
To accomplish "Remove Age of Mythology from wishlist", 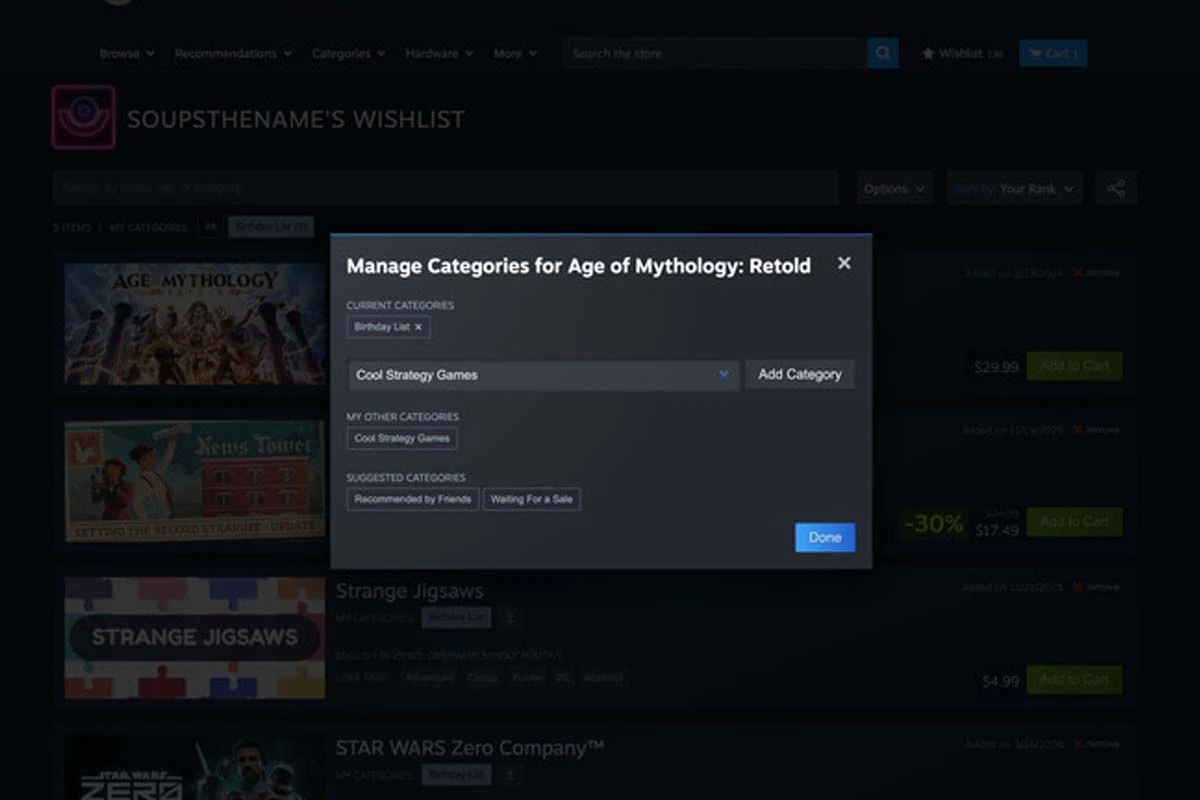I will pos(1096,273).
